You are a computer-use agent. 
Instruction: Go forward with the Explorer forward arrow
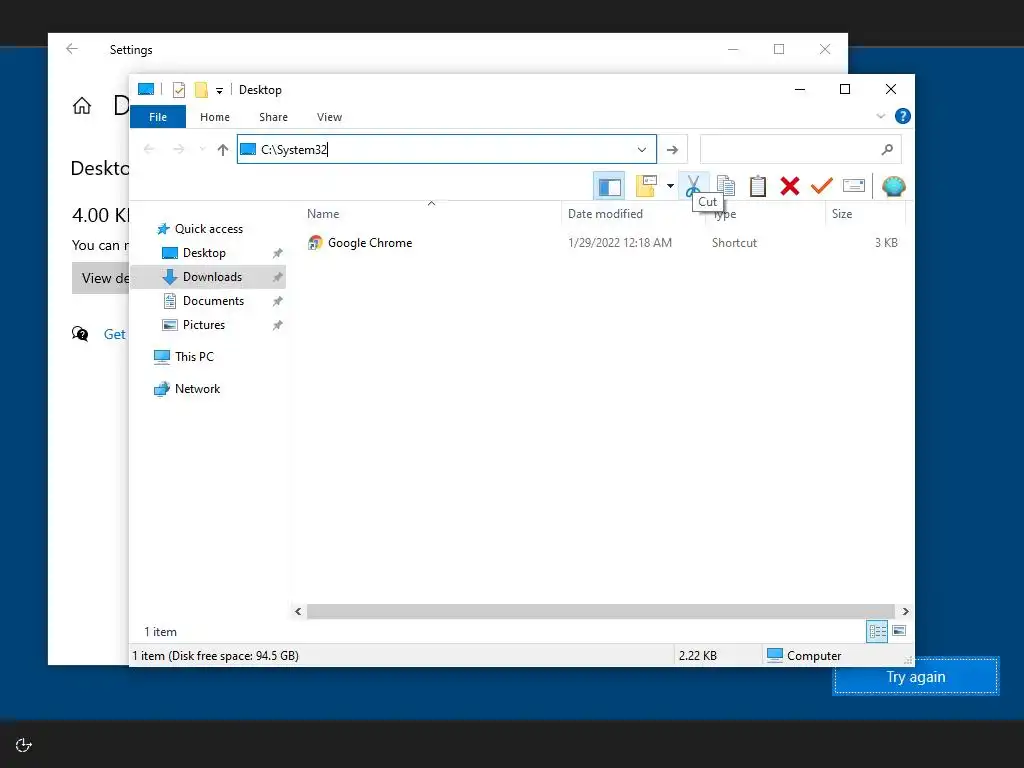point(178,150)
